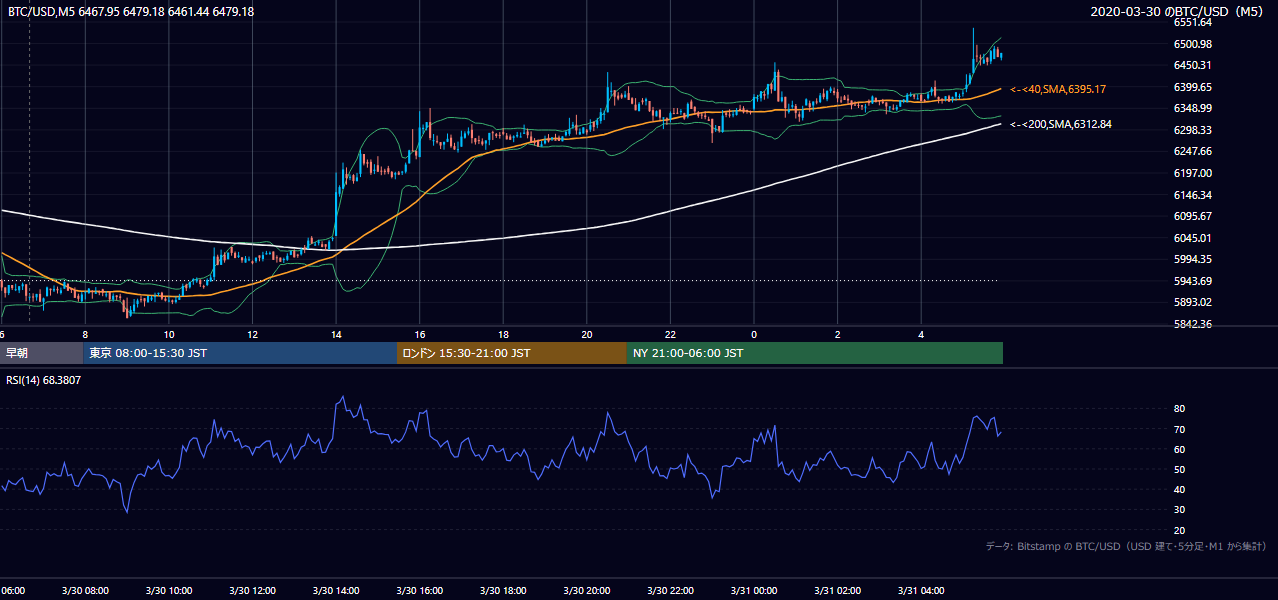Click the 3/30 16:00 date axis label

pos(420,591)
